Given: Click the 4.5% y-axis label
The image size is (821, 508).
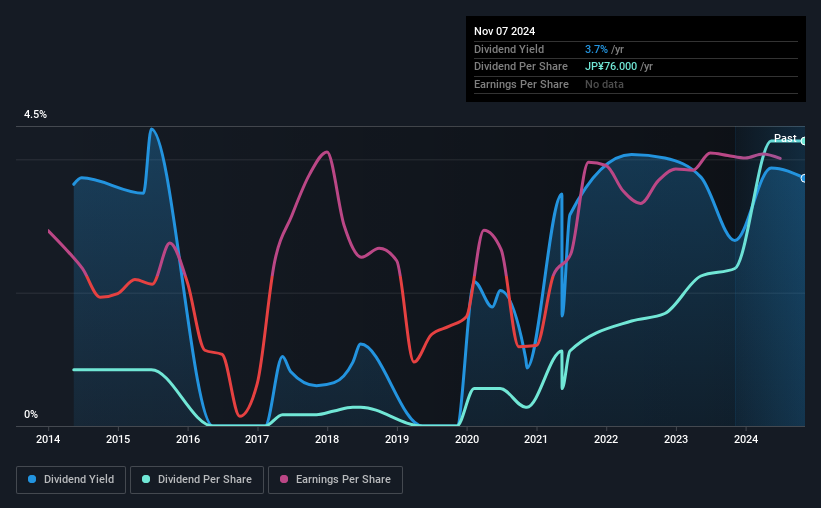Looking at the screenshot, I should [x=36, y=115].
